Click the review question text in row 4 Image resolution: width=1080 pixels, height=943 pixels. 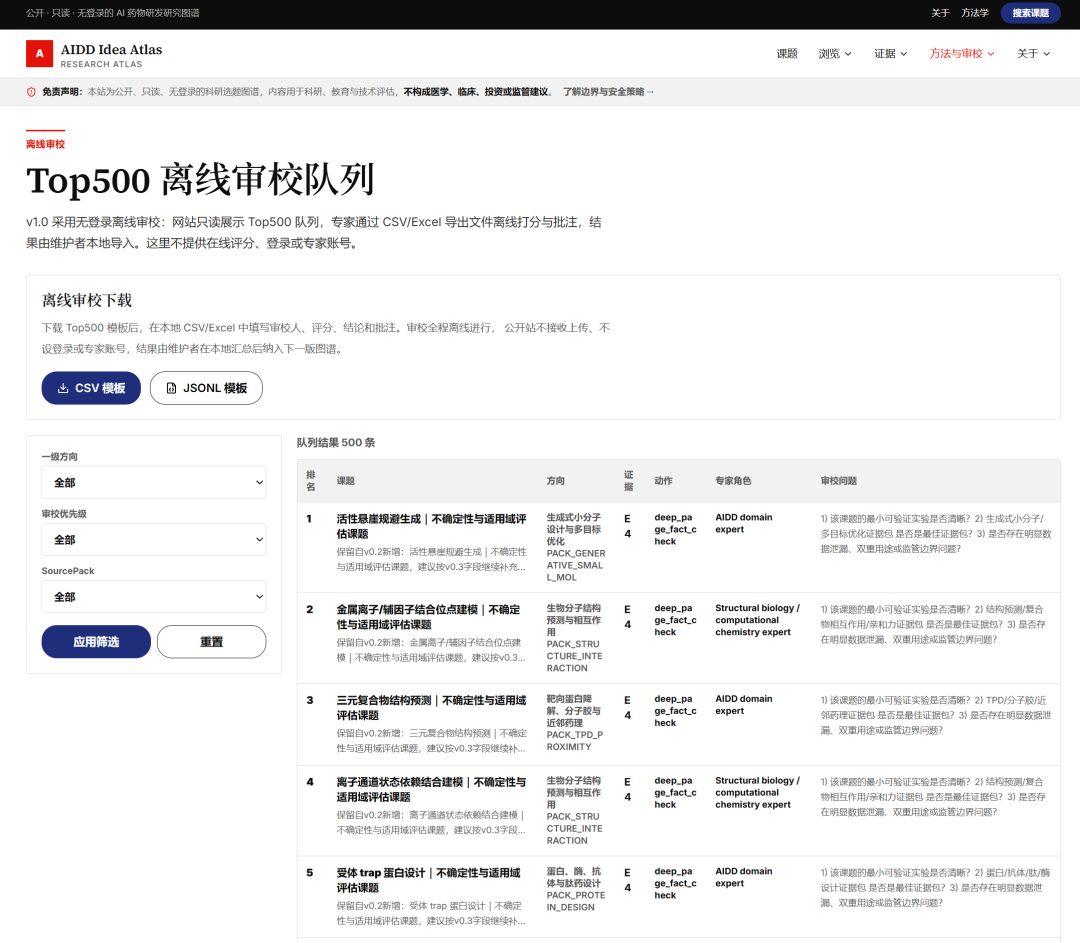(x=933, y=797)
